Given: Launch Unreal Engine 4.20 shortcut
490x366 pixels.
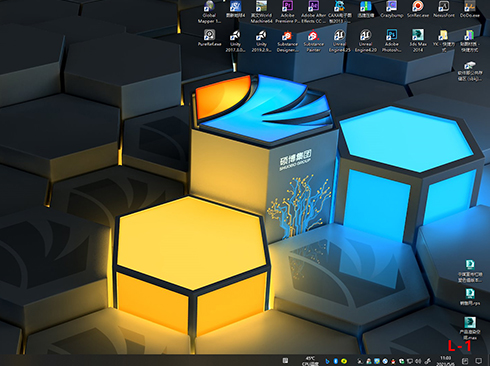Looking at the screenshot, I should point(365,41).
